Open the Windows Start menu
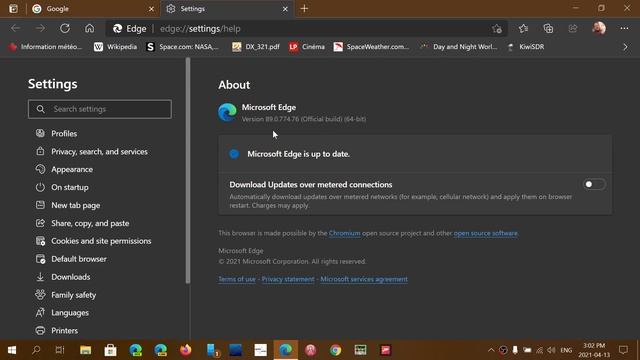The width and height of the screenshot is (640, 360). [12, 350]
